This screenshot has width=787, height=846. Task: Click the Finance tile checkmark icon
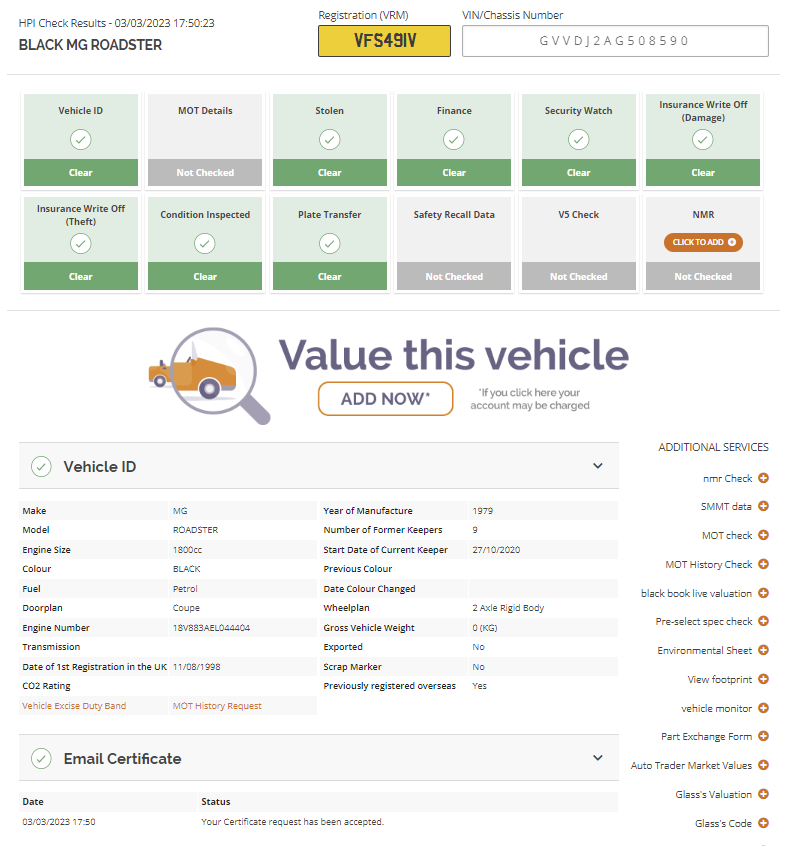454,140
